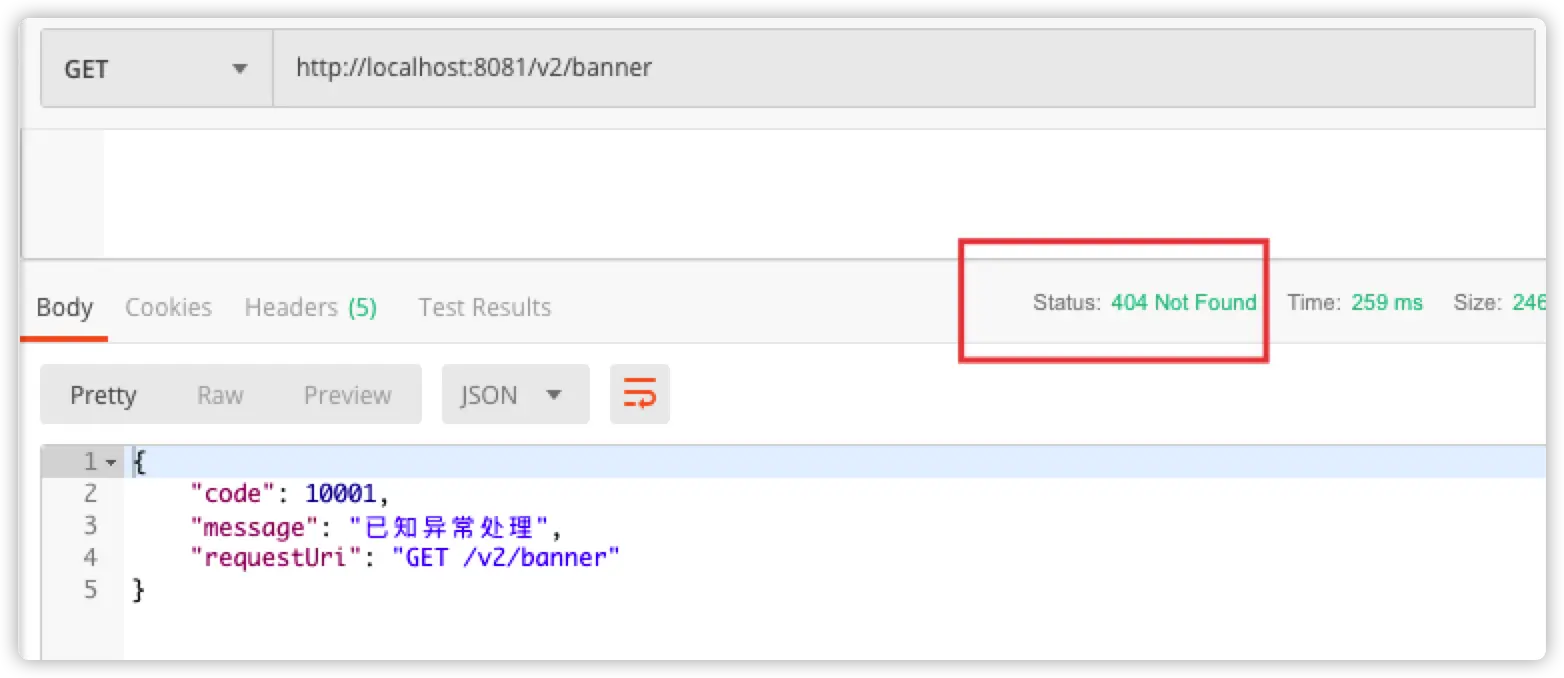
Task: Select the Raw view button
Action: 220,395
